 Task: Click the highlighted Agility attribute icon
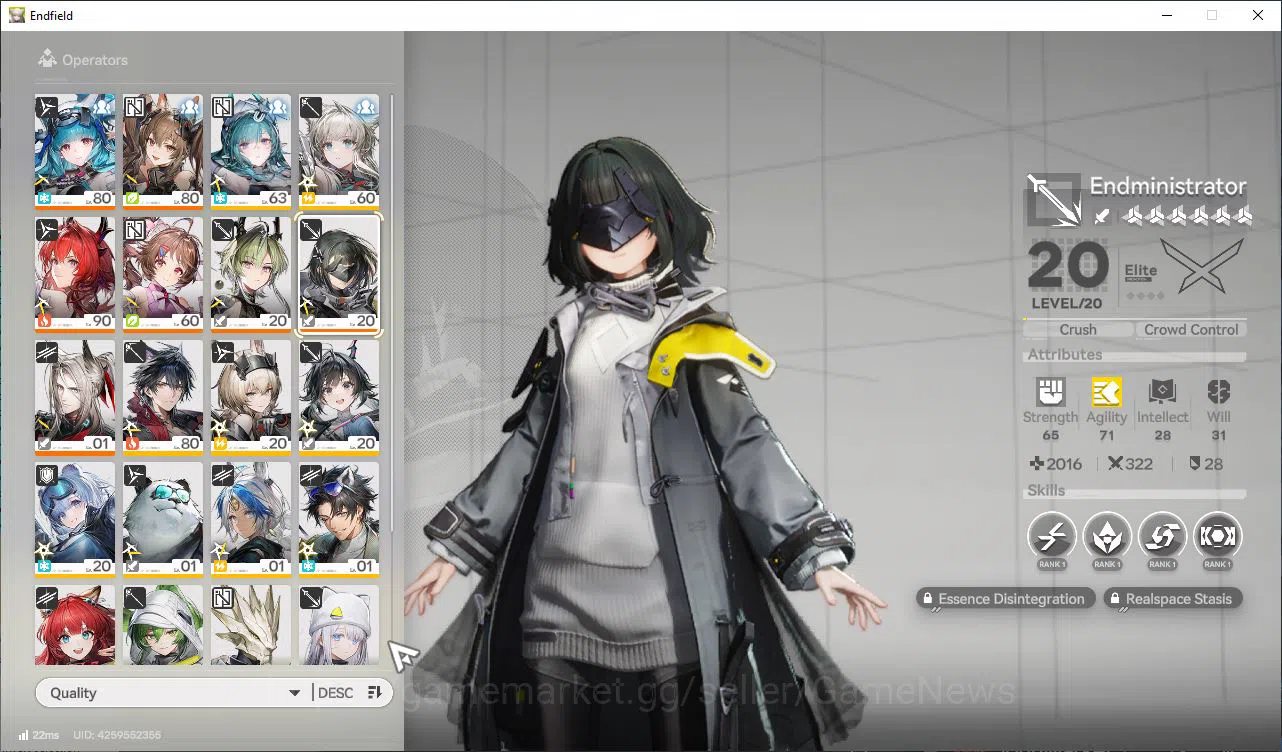[1106, 392]
